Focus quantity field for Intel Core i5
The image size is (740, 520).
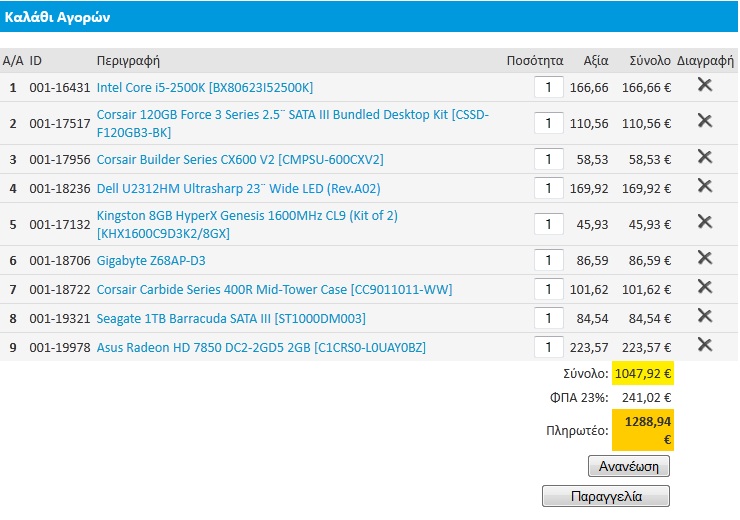point(548,87)
